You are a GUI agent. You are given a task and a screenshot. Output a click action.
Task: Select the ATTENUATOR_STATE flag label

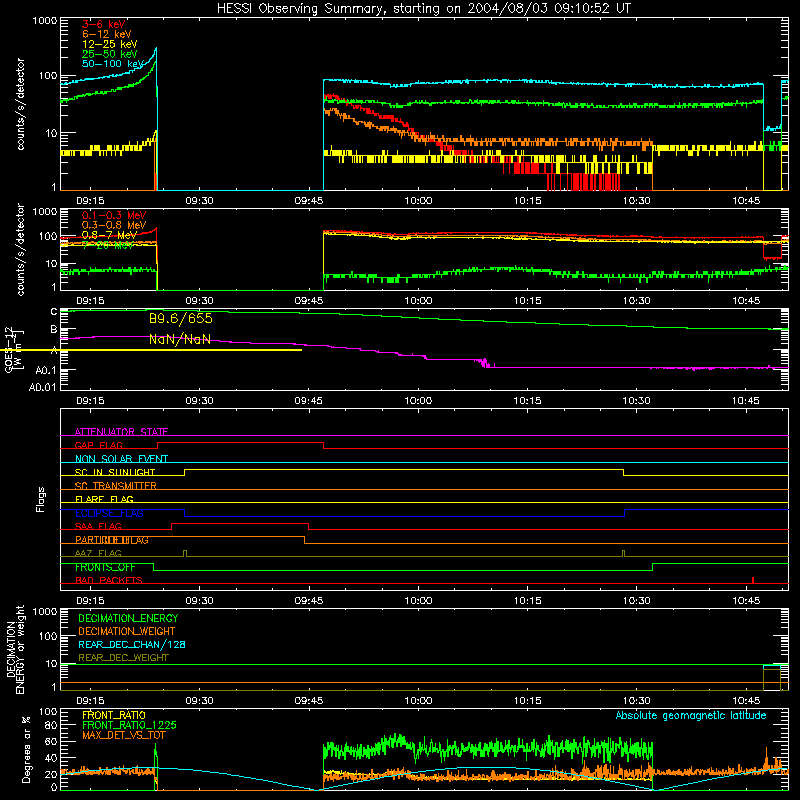point(121,432)
